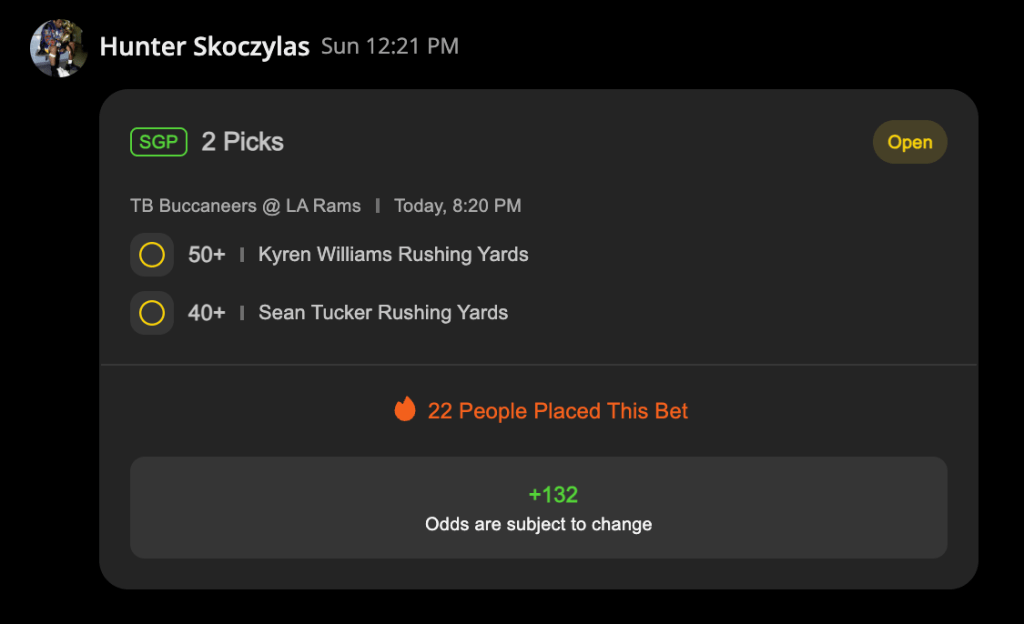Click the orange flame icon
This screenshot has width=1024, height=624.
tap(405, 409)
